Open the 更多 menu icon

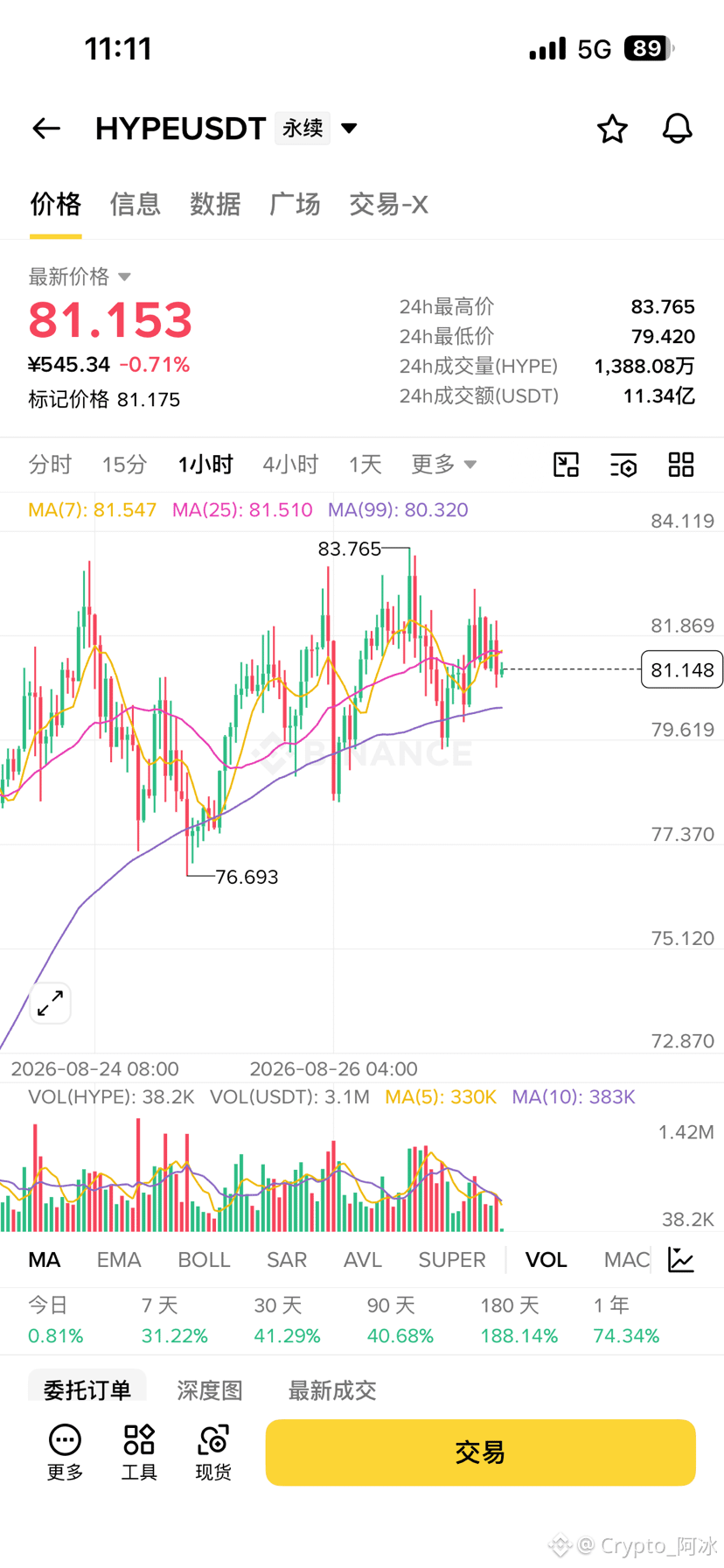click(x=65, y=1452)
